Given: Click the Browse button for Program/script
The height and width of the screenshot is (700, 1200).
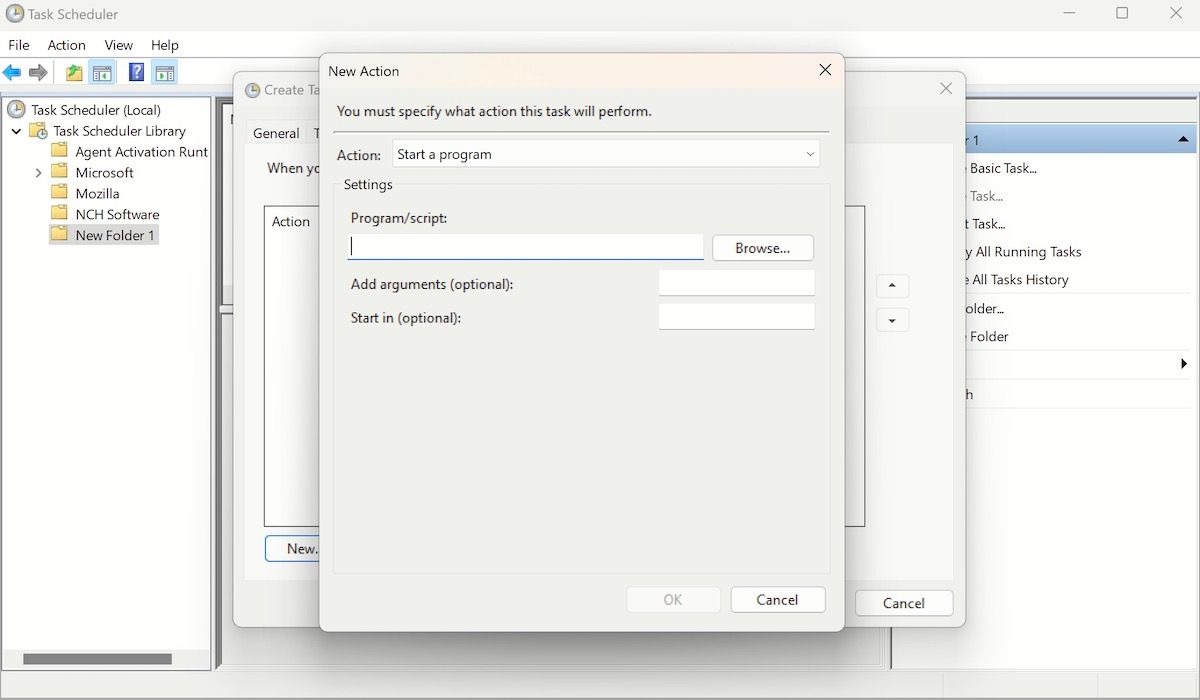Looking at the screenshot, I should coord(762,247).
